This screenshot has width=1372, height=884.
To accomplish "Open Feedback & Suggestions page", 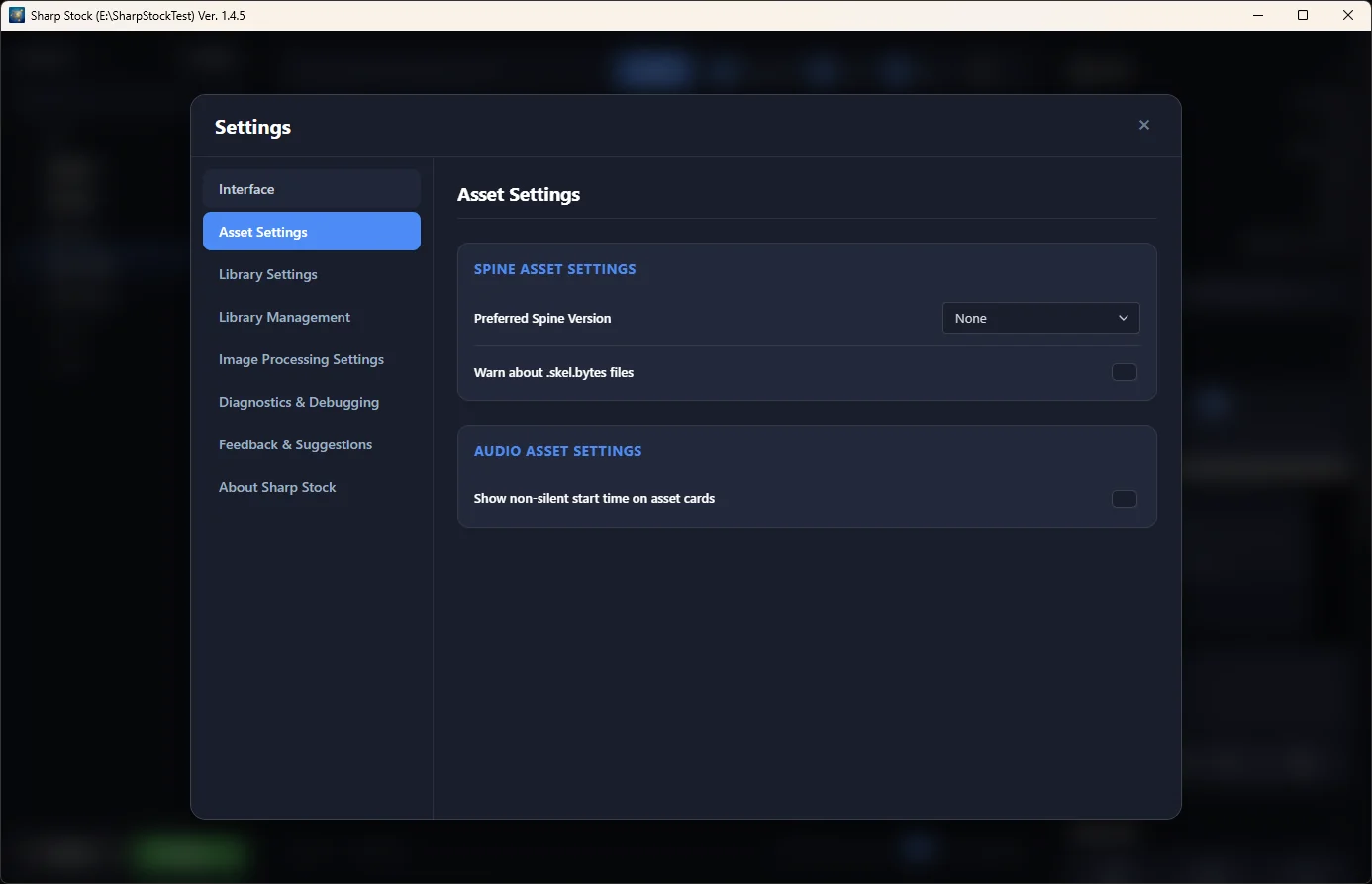I will coord(312,444).
